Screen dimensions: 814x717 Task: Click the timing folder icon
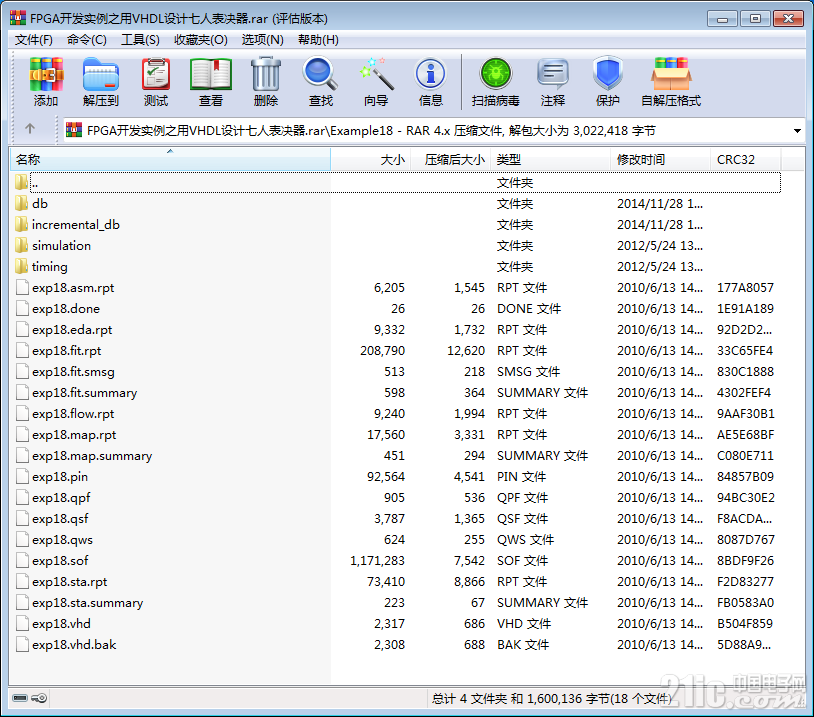[x=21, y=266]
